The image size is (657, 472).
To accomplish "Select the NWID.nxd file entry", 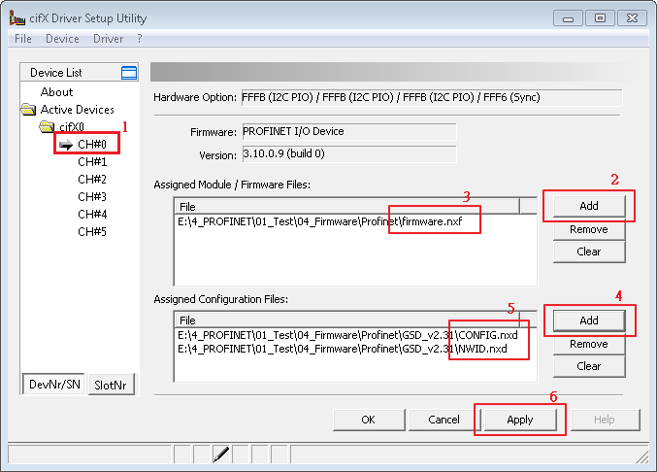I will click(343, 349).
